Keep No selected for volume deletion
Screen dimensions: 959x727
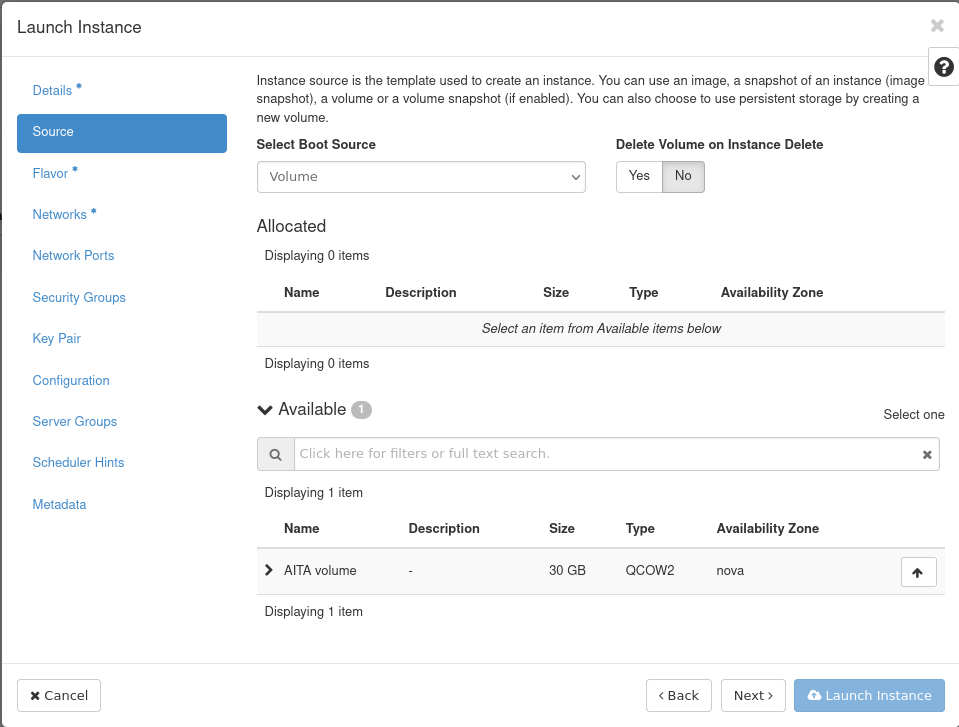point(682,175)
